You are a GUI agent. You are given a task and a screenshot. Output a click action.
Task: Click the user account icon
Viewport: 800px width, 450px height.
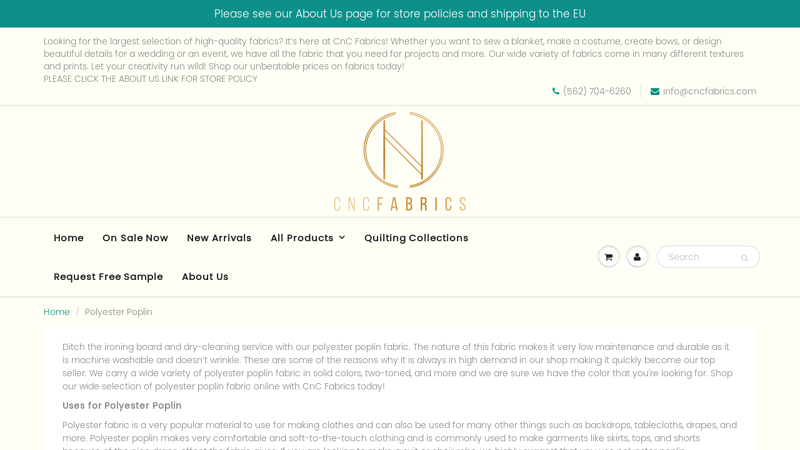637,257
